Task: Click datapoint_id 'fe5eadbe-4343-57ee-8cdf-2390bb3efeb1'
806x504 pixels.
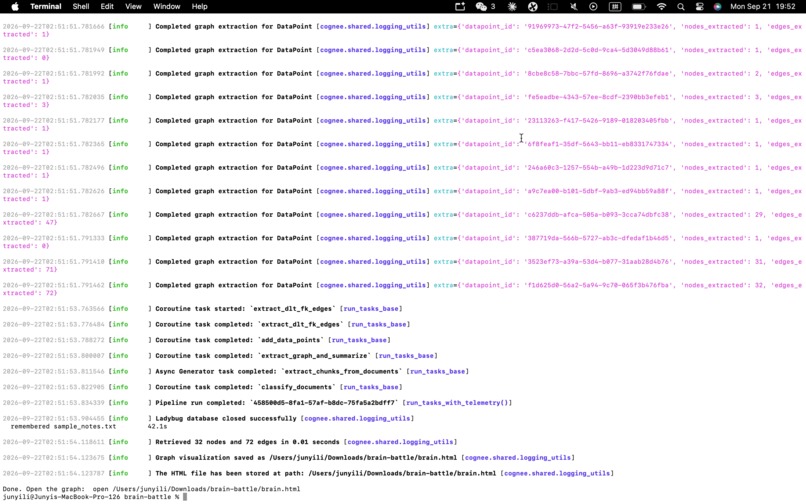Action: (597, 97)
